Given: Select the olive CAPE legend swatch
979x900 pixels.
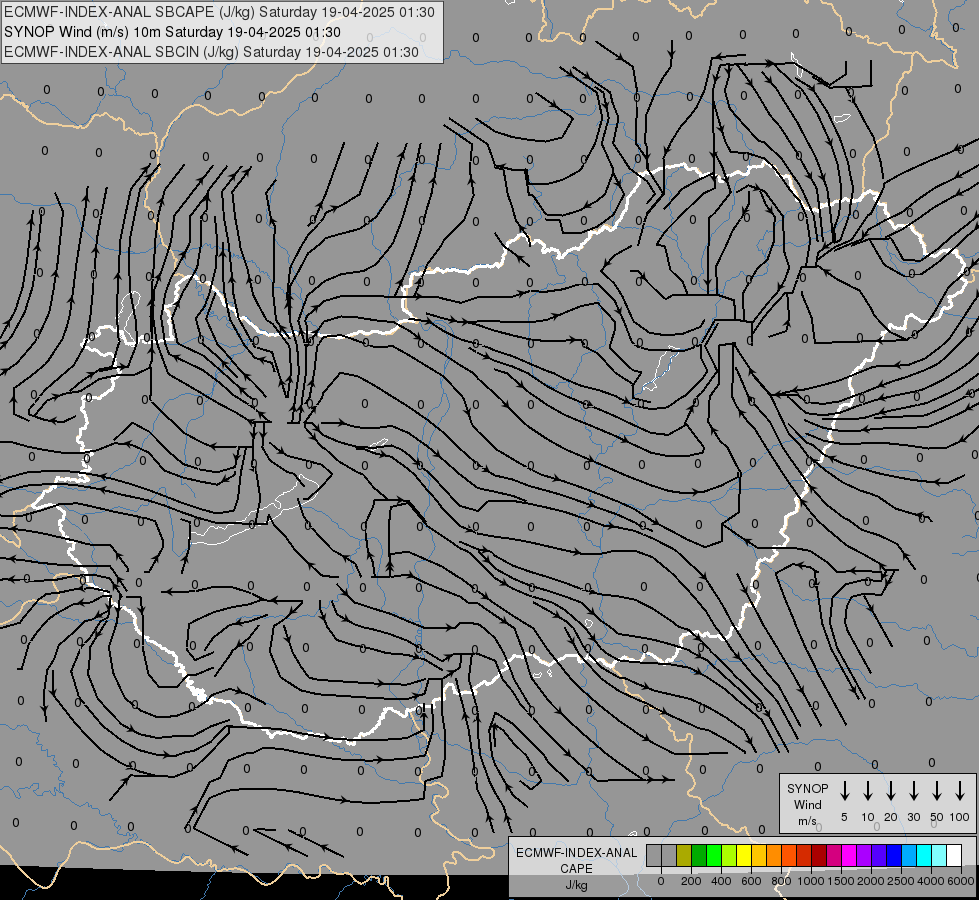Looking at the screenshot, I should tap(684, 855).
